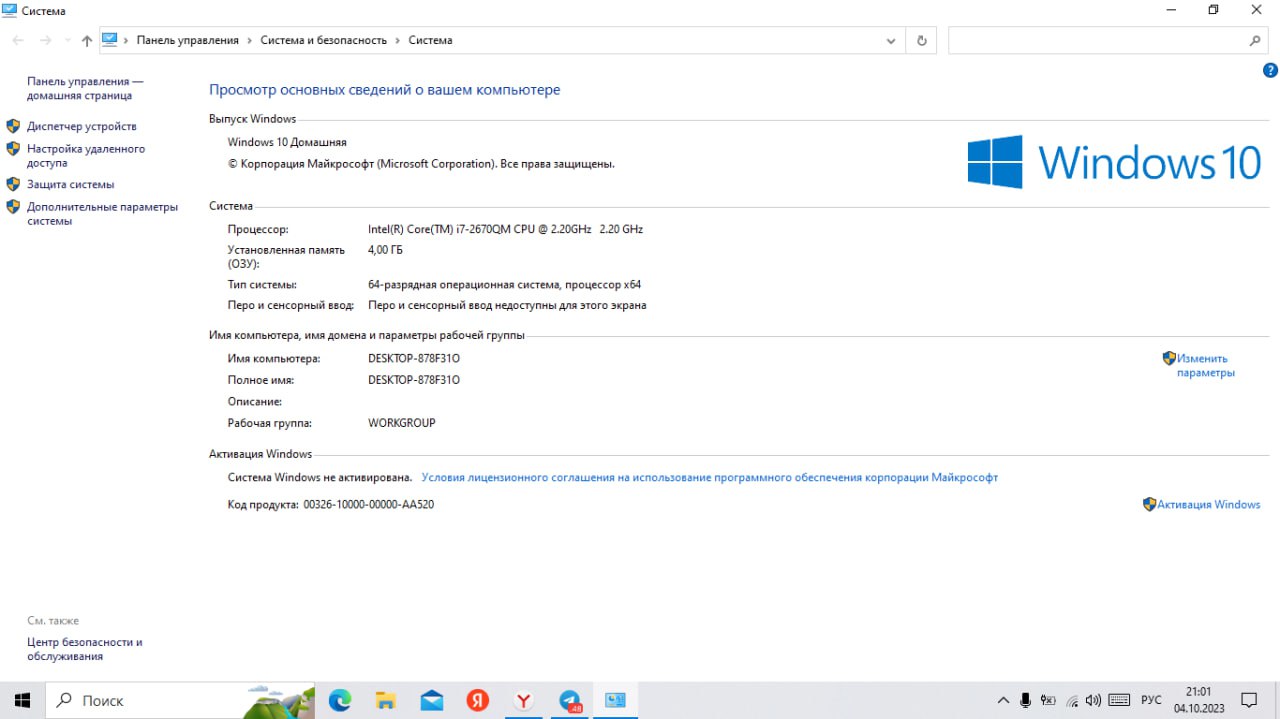Screen dimensions: 1280x719
Task: Open the Microsoft license terms link
Action: click(709, 477)
